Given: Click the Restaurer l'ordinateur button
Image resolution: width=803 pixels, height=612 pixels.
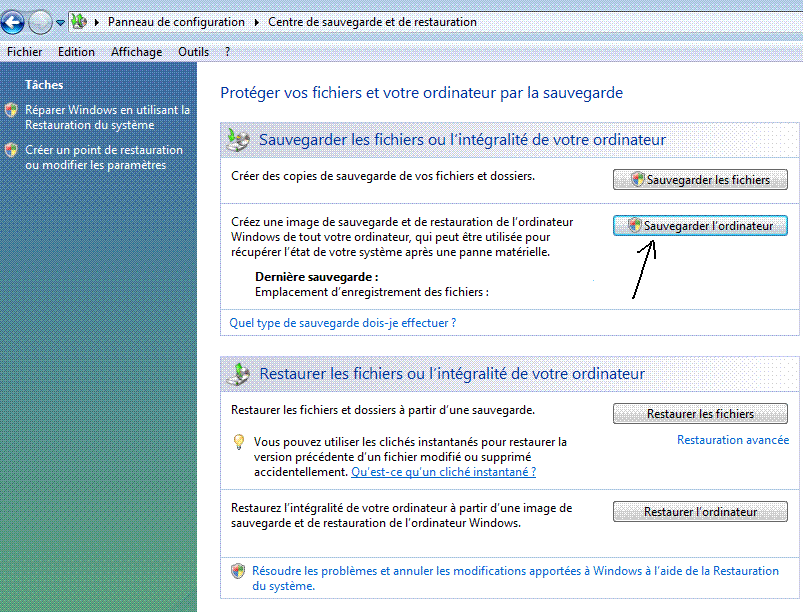Looking at the screenshot, I should pos(700,512).
